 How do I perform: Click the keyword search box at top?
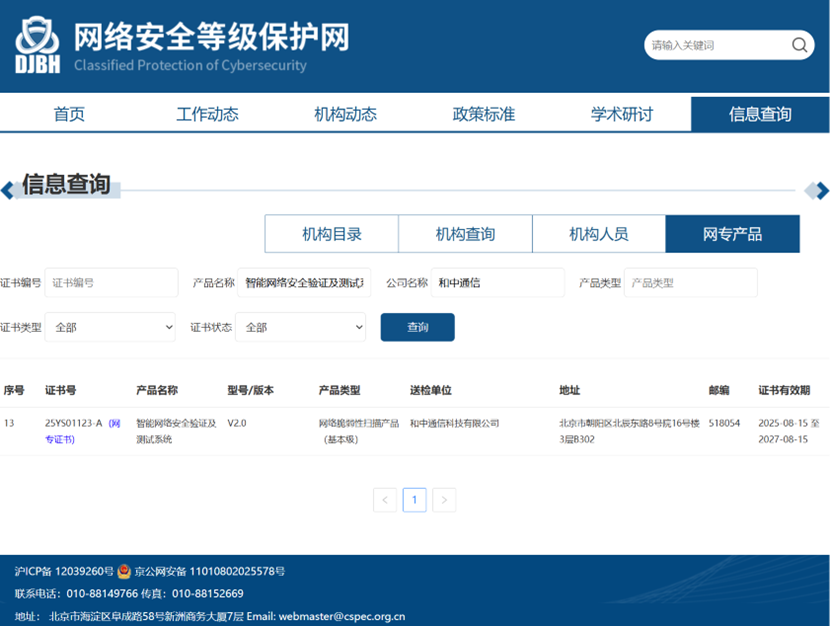point(715,45)
